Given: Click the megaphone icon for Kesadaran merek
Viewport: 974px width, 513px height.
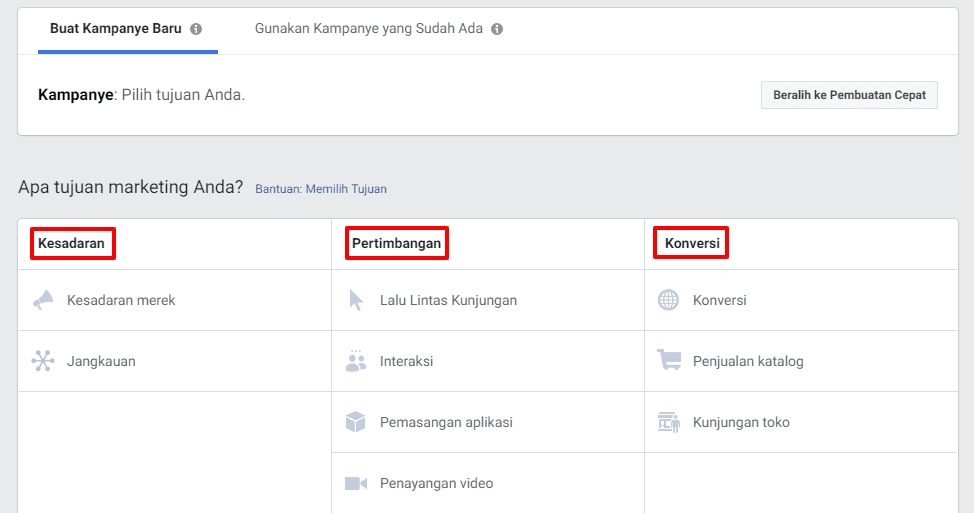Looking at the screenshot, I should pyautogui.click(x=43, y=300).
